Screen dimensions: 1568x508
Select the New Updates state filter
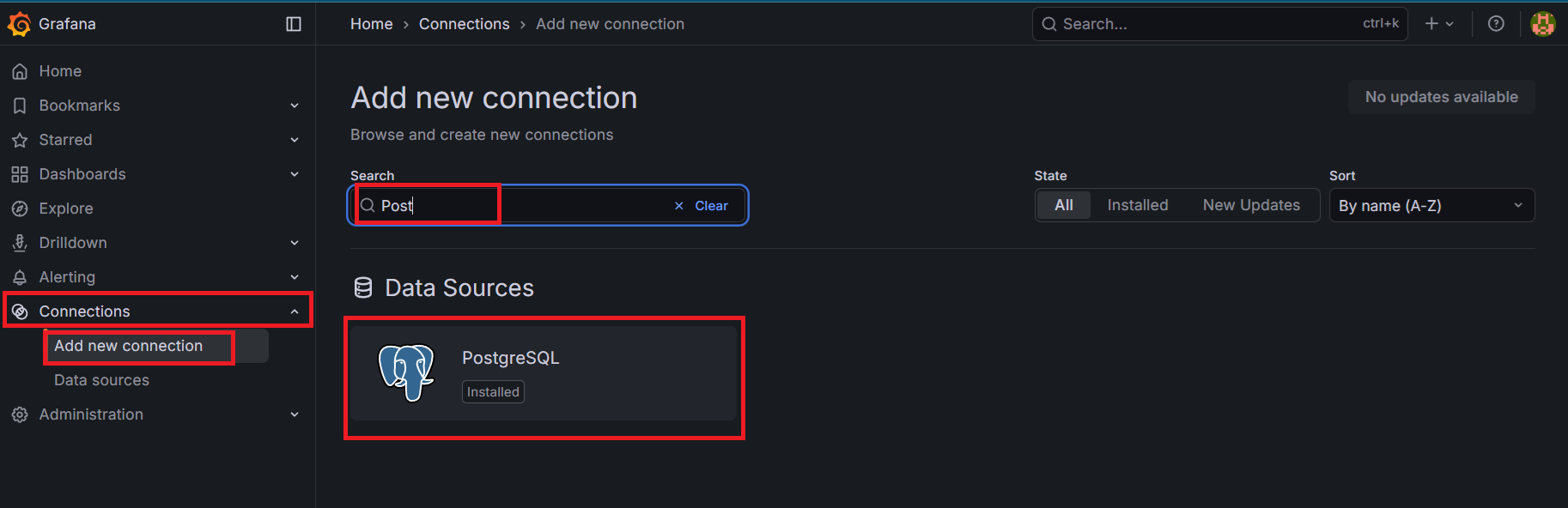(1250, 205)
